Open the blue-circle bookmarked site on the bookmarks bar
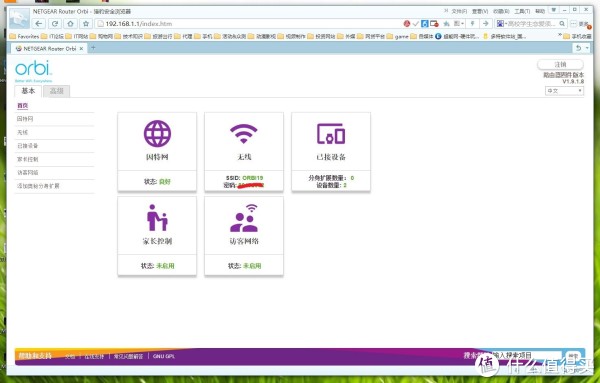 [457, 36]
